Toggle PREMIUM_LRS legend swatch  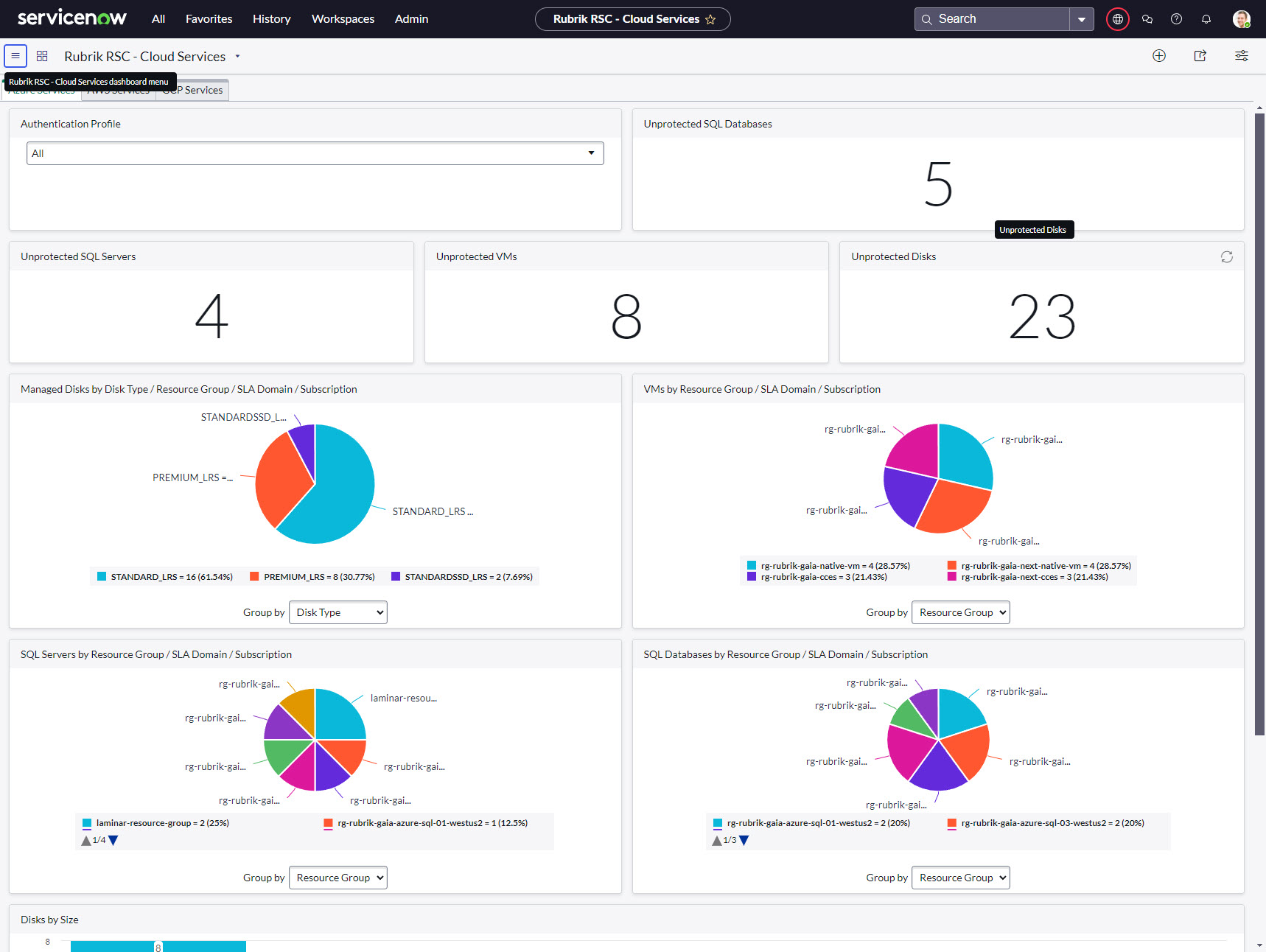[x=254, y=576]
